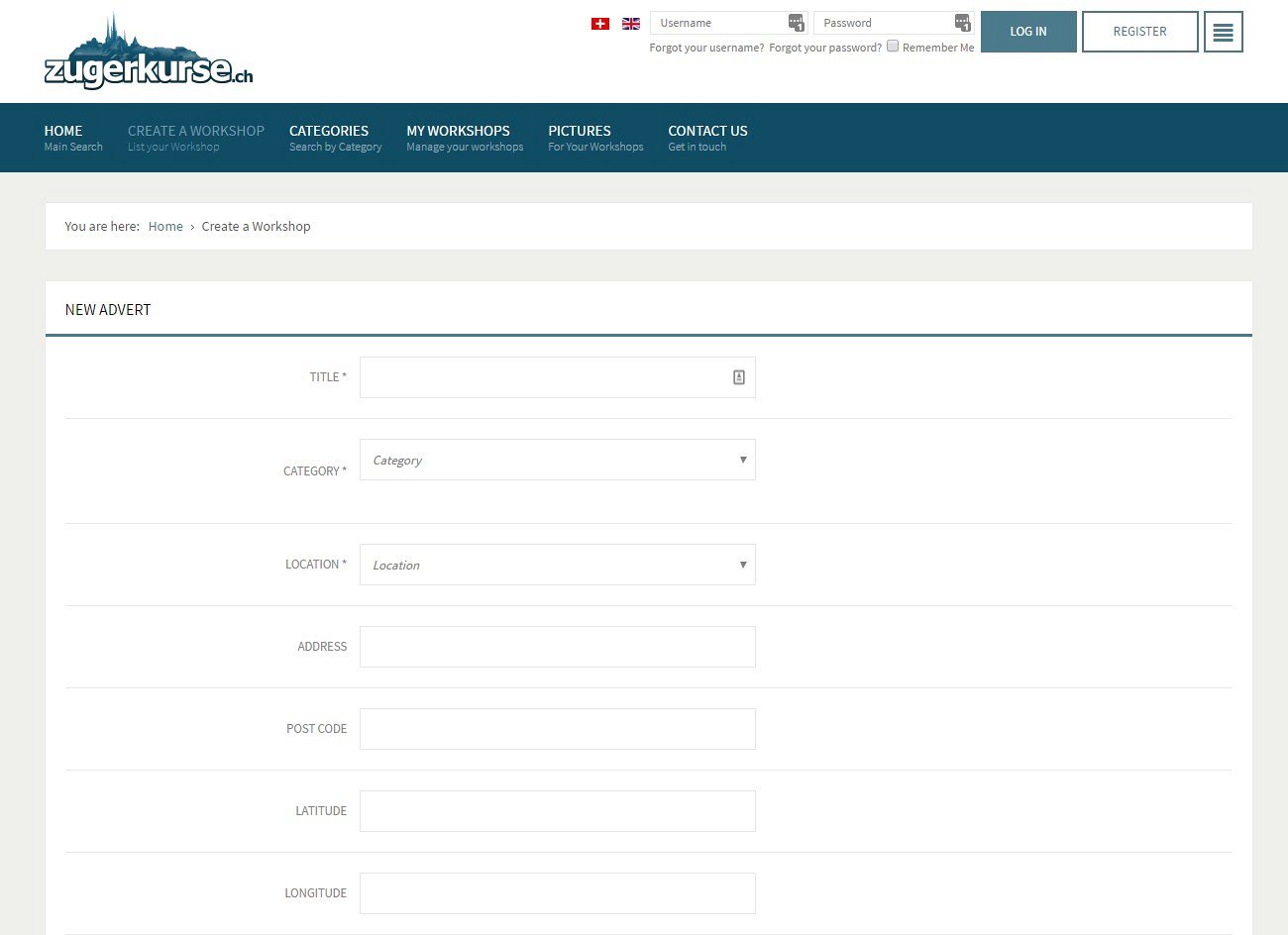Open the Category dropdown
Image resolution: width=1288 pixels, height=935 pixels.
pyautogui.click(x=557, y=460)
